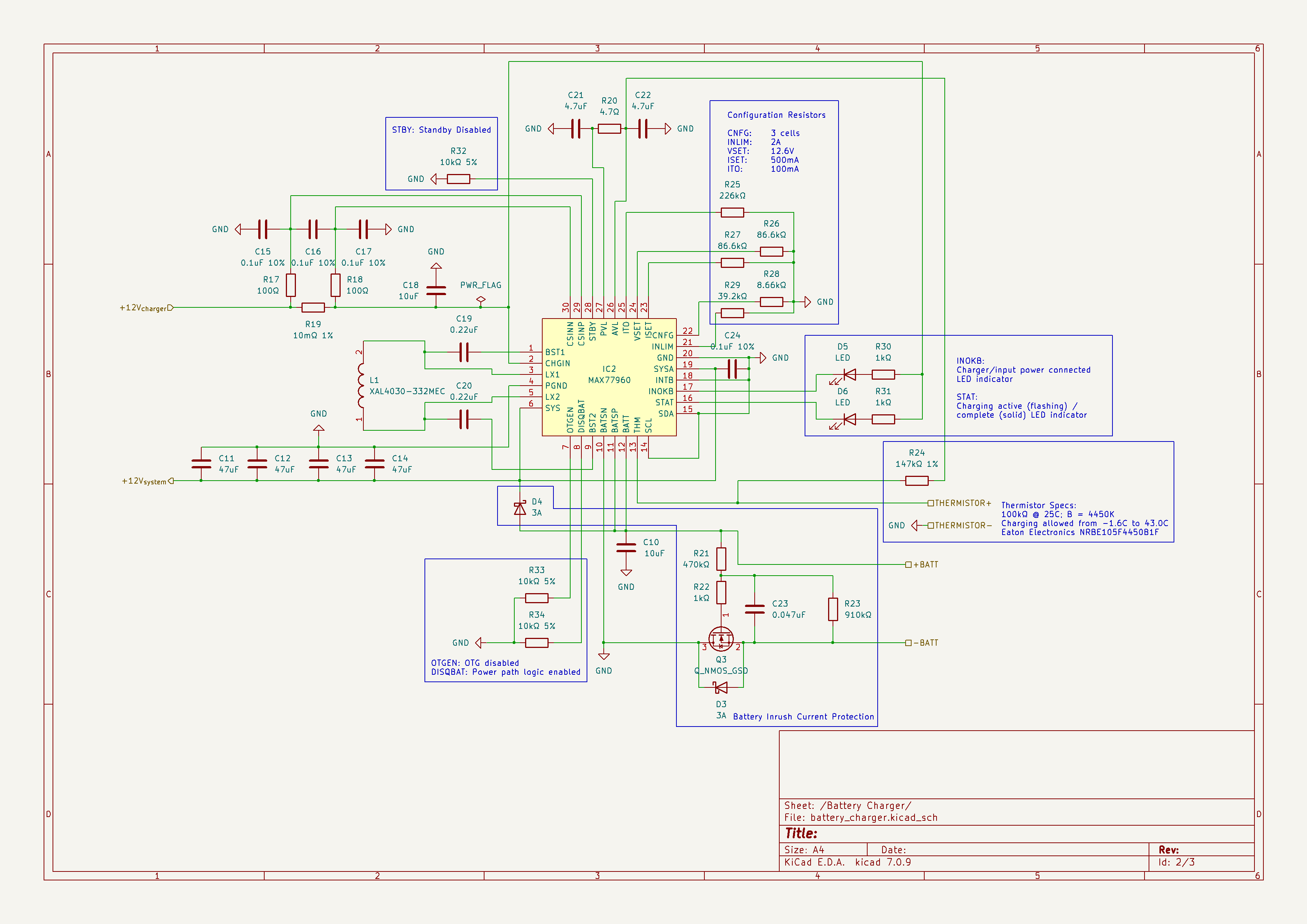Select the R24 thermistor divider resistor
Screen dimensions: 1307x924
click(x=916, y=481)
